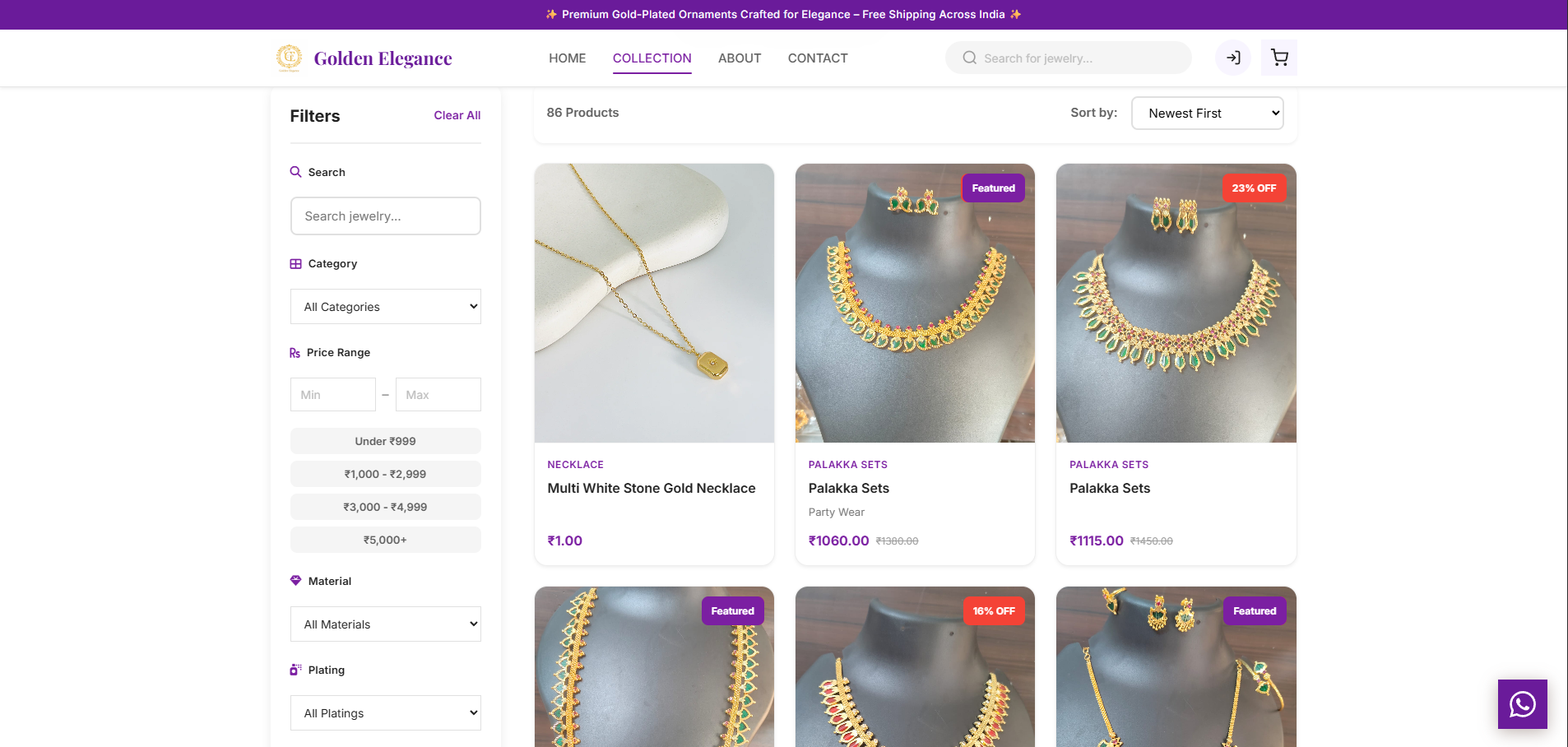Viewport: 1568px width, 747px height.
Task: Select the Under ₹999 price filter
Action: 386,441
